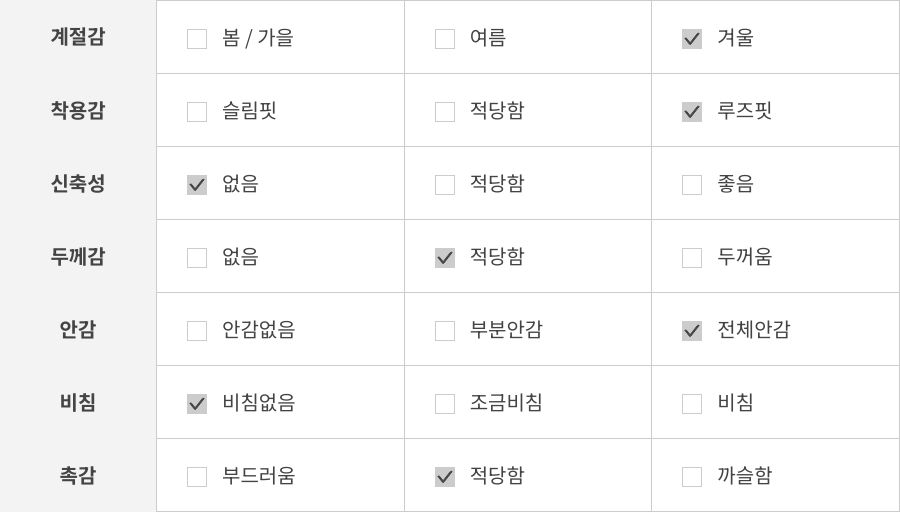This screenshot has height=512, width=900.
Task: Check the 조금비침 checkbox
Action: point(445,404)
